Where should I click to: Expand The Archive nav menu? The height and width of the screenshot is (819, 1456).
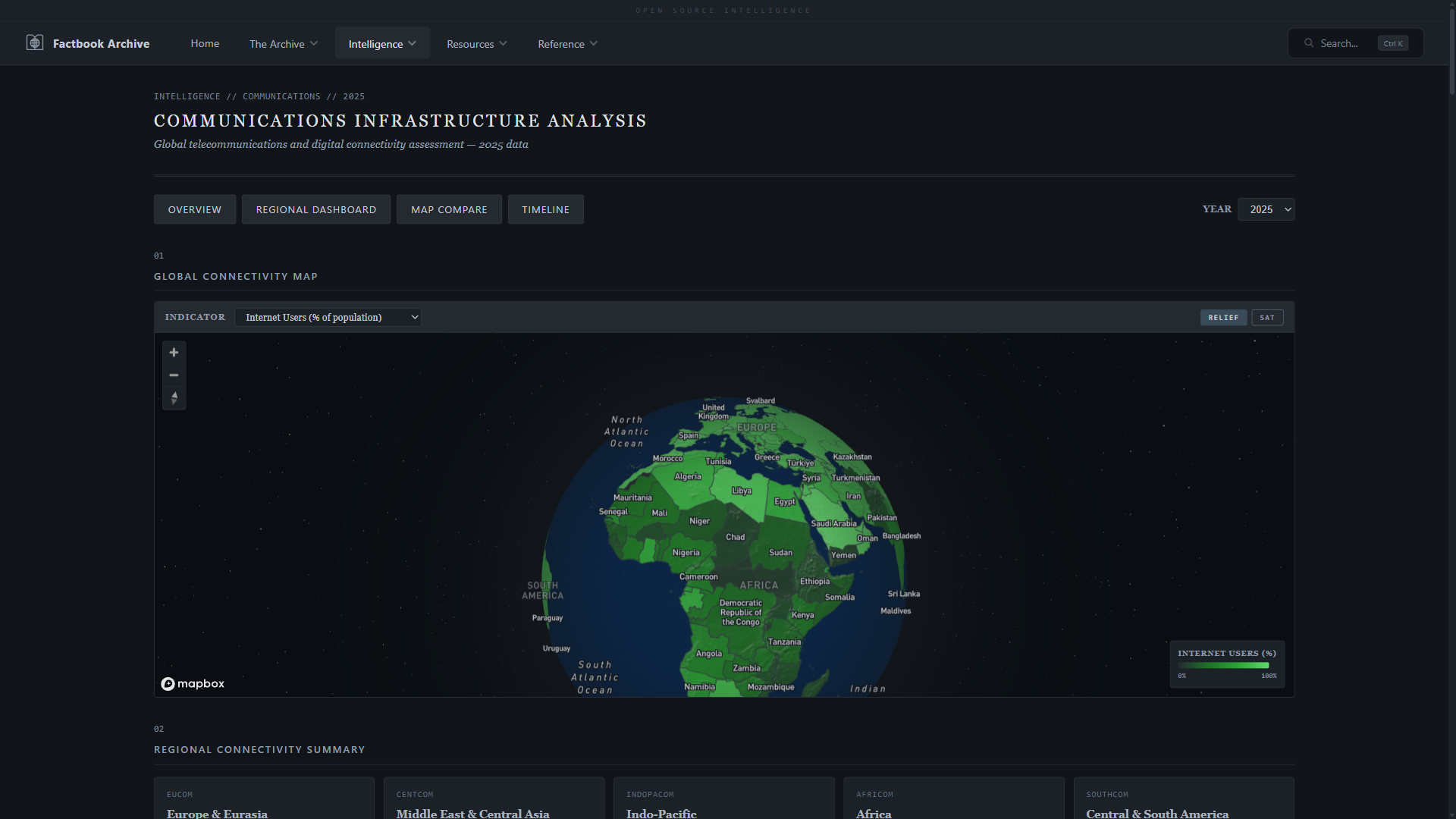tap(284, 44)
